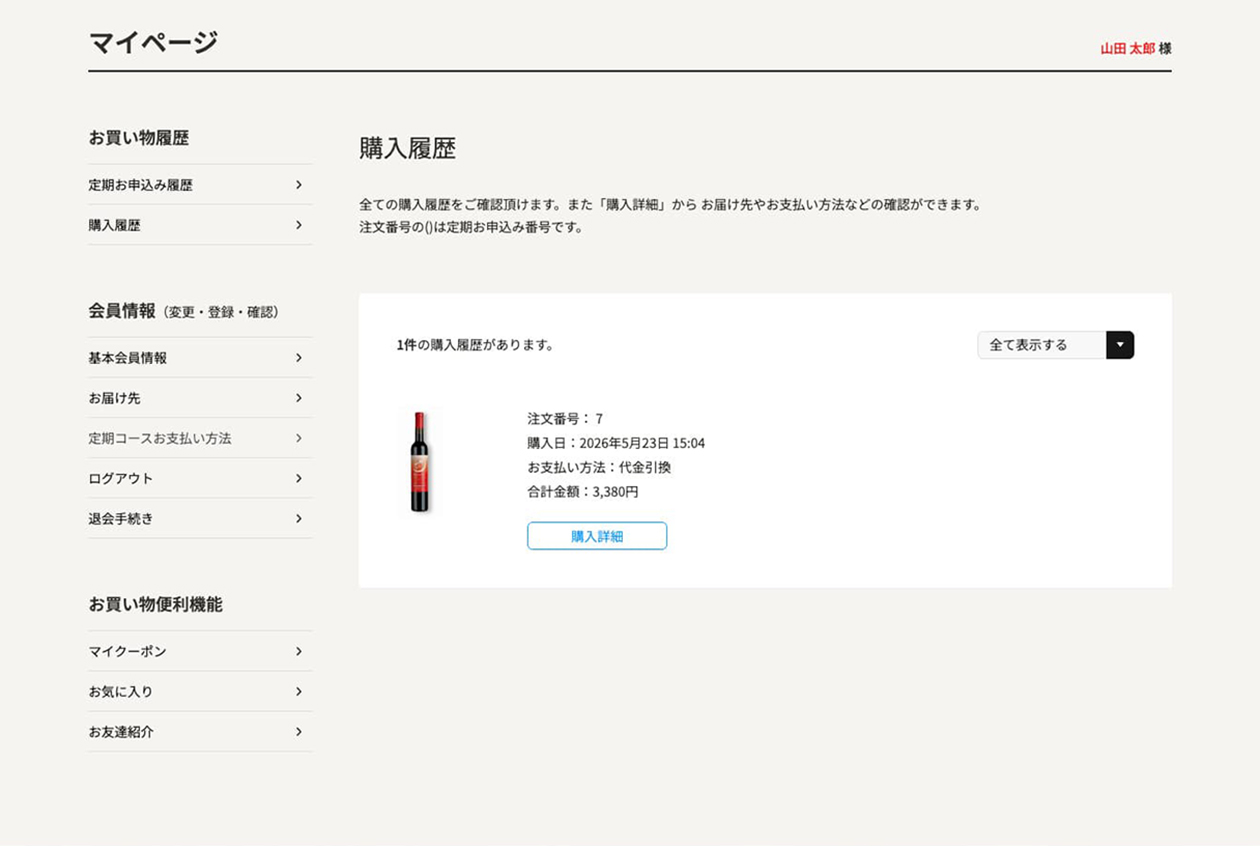Open 退会手続き
The image size is (1260, 846).
pos(200,518)
